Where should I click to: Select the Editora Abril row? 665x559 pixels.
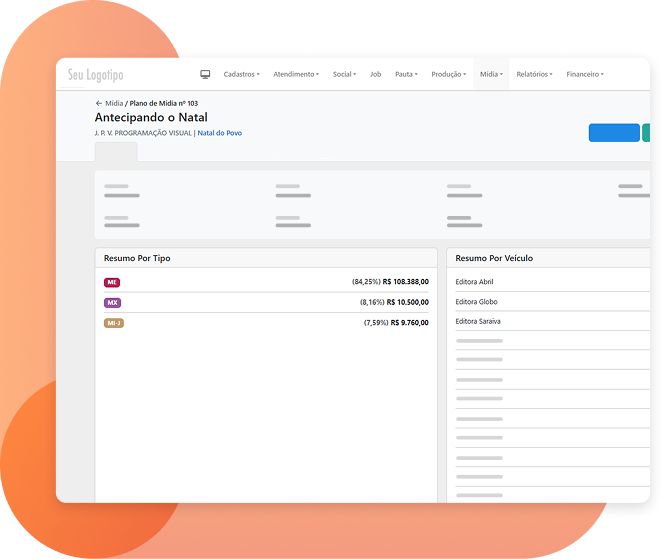click(x=474, y=282)
